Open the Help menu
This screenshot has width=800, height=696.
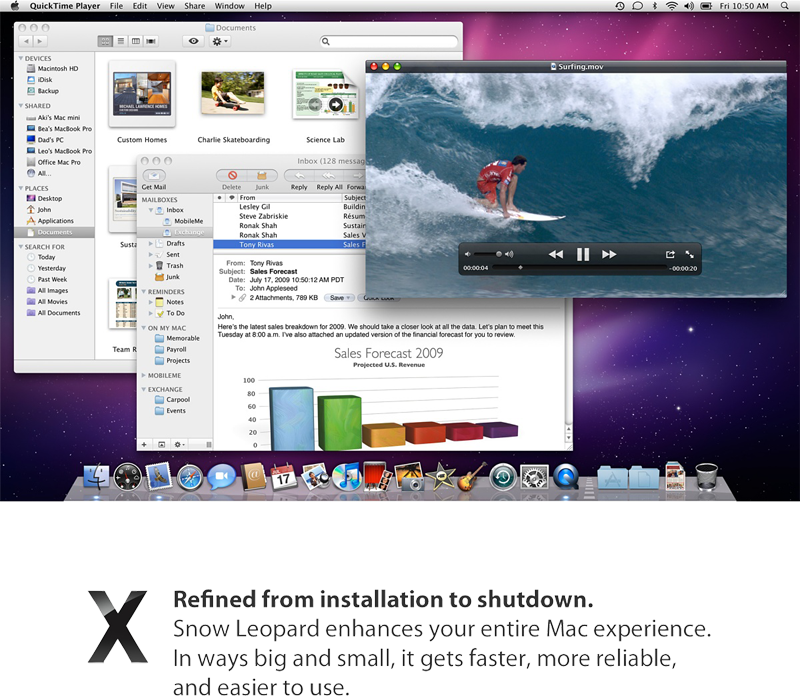pyautogui.click(x=263, y=6)
